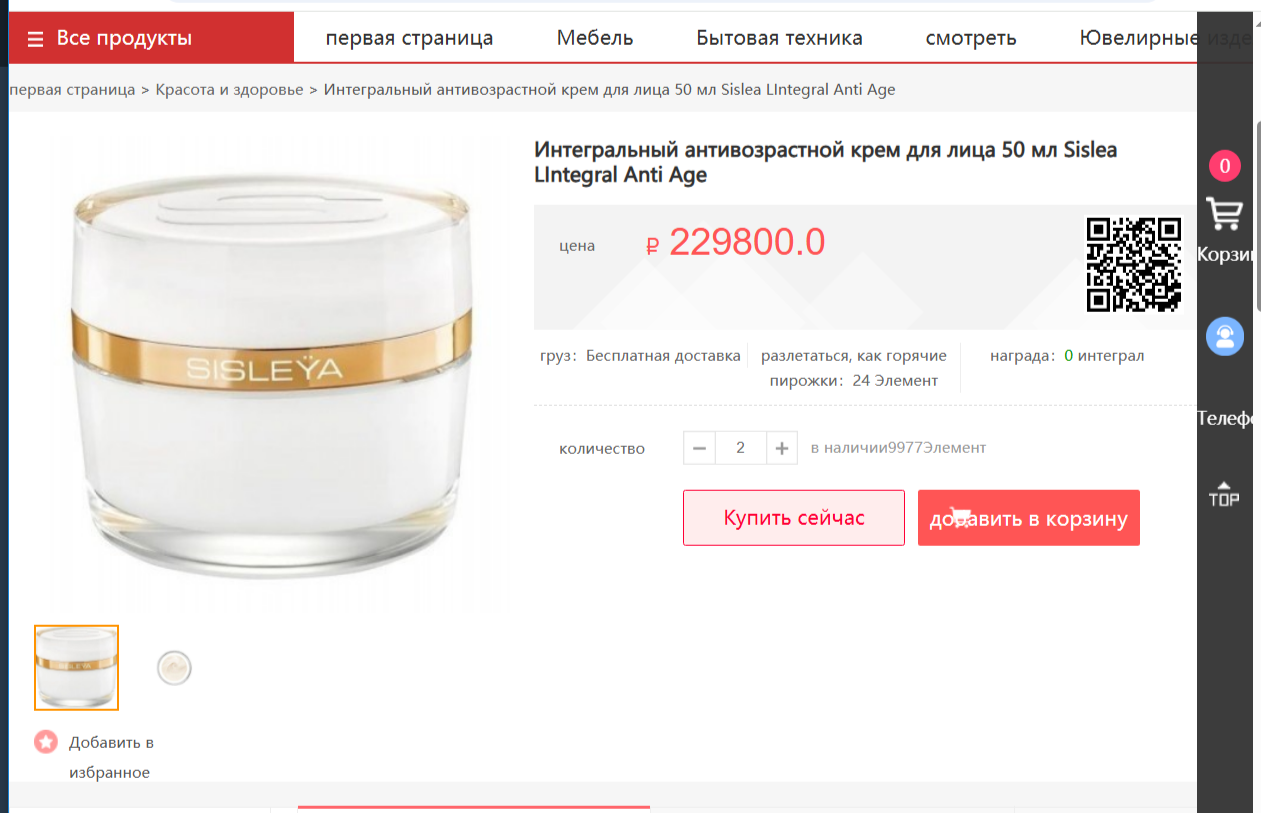Select the second round product thumbnail
The width and height of the screenshot is (1261, 813).
(174, 668)
